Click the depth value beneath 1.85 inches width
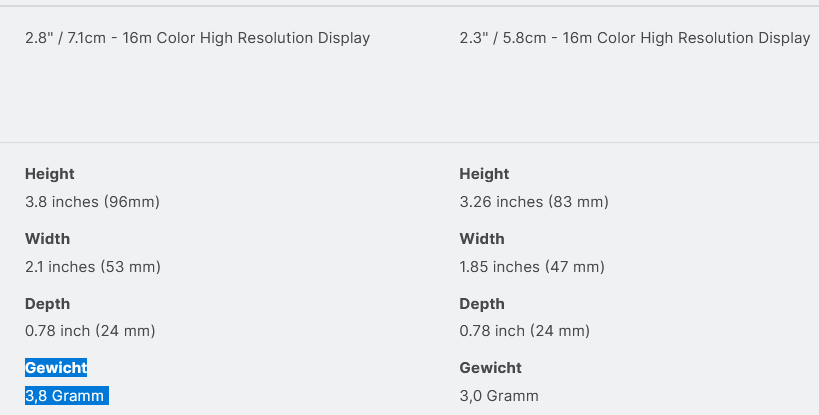Screen dimensions: 819x415 tap(524, 331)
